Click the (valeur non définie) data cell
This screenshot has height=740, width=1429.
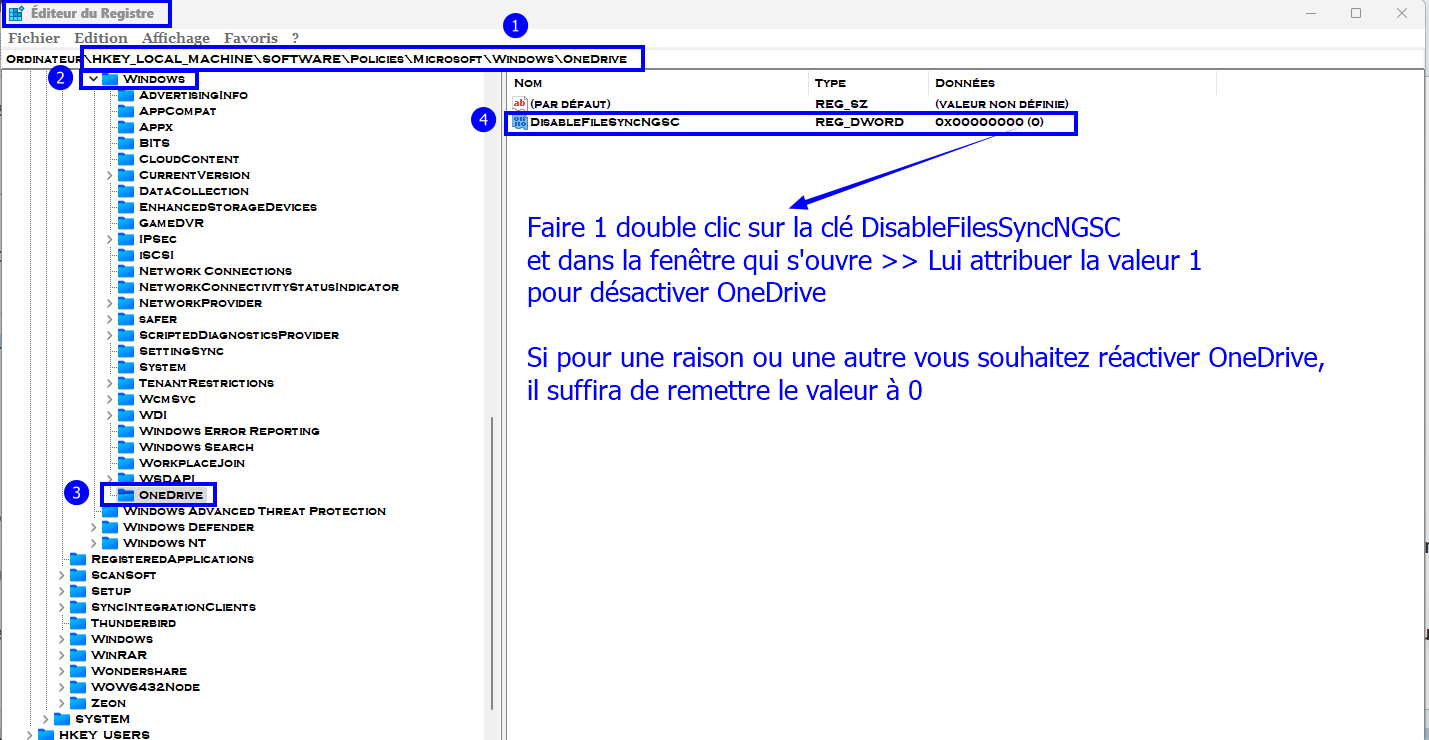click(x=1002, y=104)
